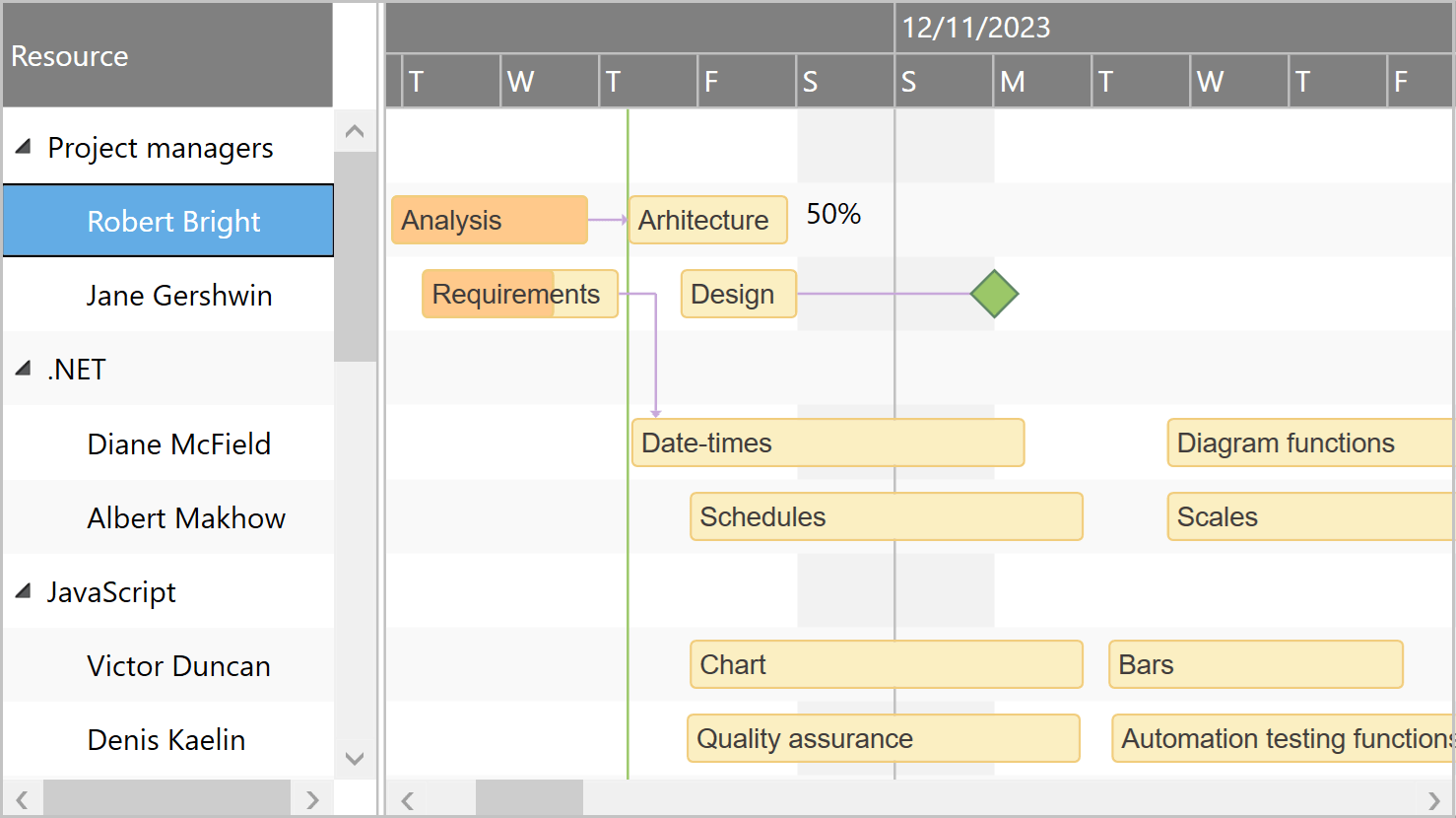
Task: Click the 12/11/2023 date header
Action: [975, 29]
